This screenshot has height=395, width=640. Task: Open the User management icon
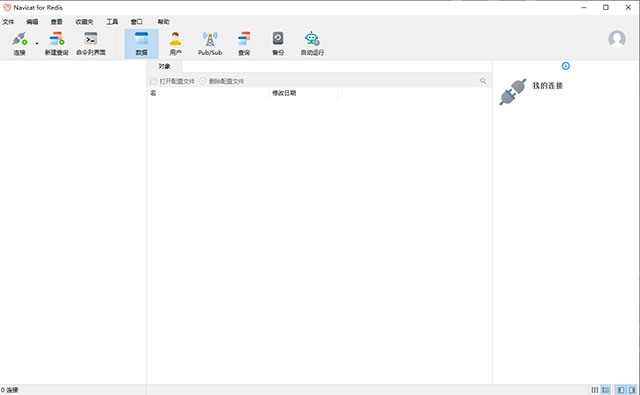click(x=176, y=39)
